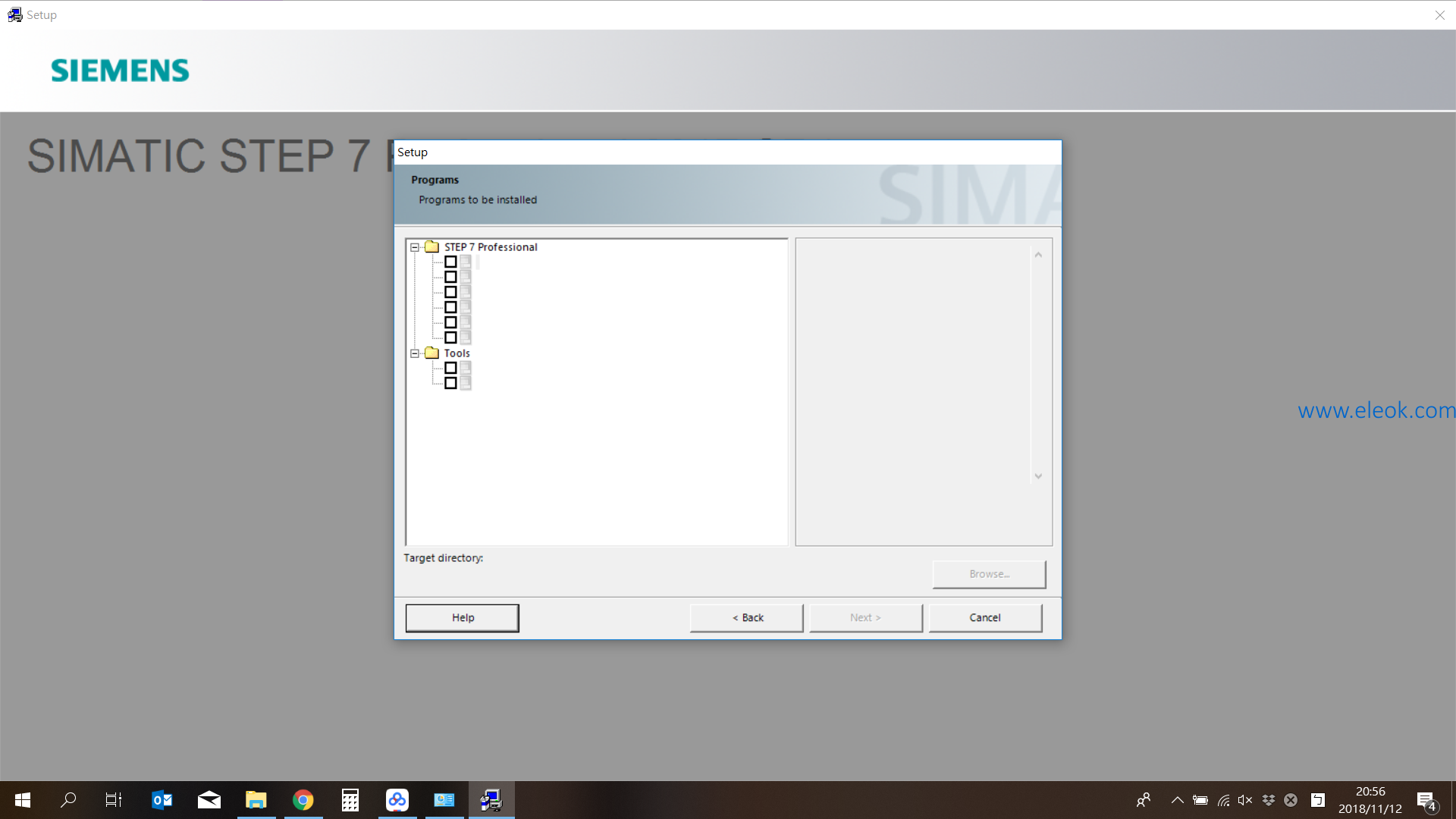Open the Calculator app in taskbar
This screenshot has width=1456, height=819.
(350, 800)
